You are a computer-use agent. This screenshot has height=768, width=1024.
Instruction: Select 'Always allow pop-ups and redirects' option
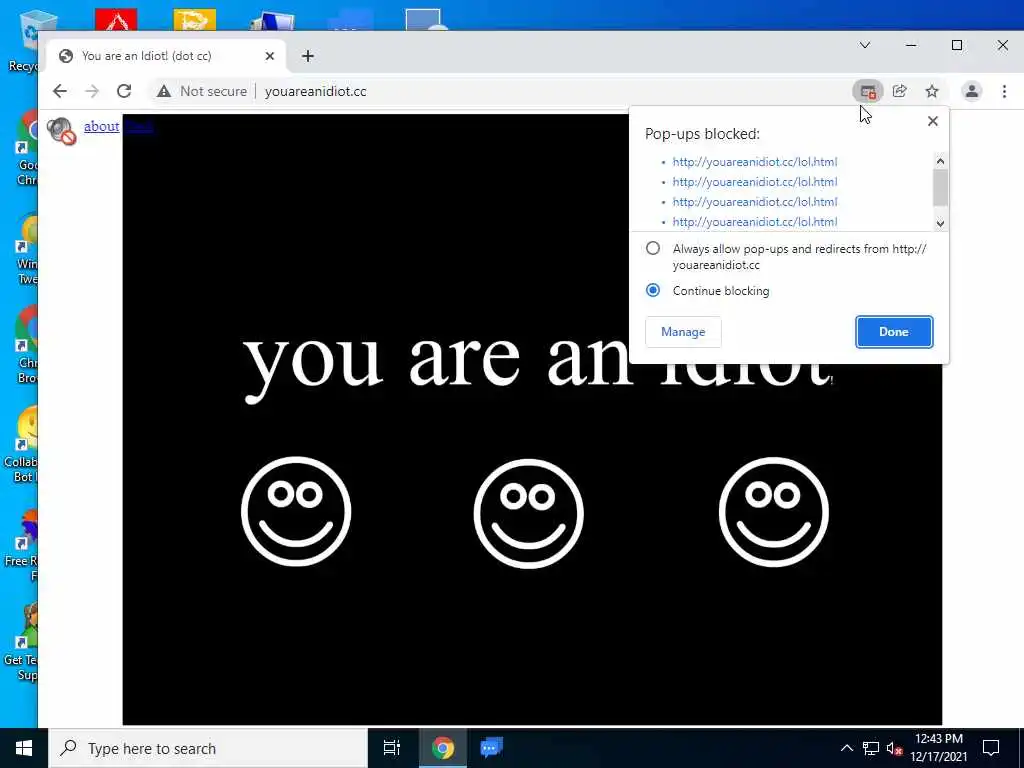click(652, 249)
